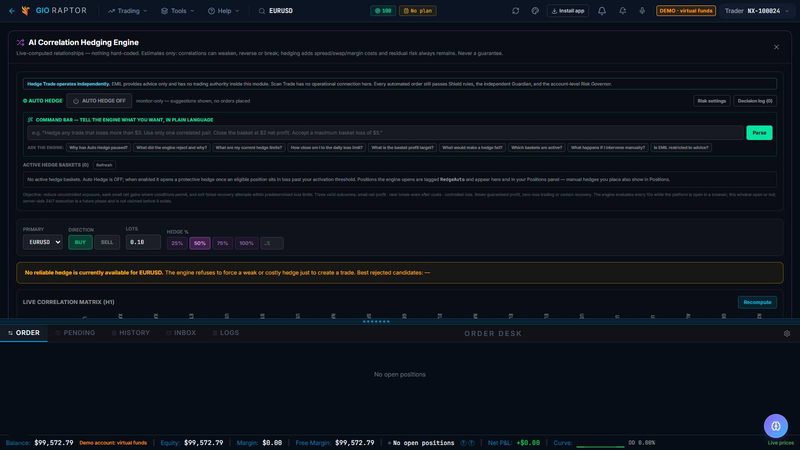The width and height of the screenshot is (800, 450).
Task: Select 50% hedge percentage
Action: click(x=199, y=243)
